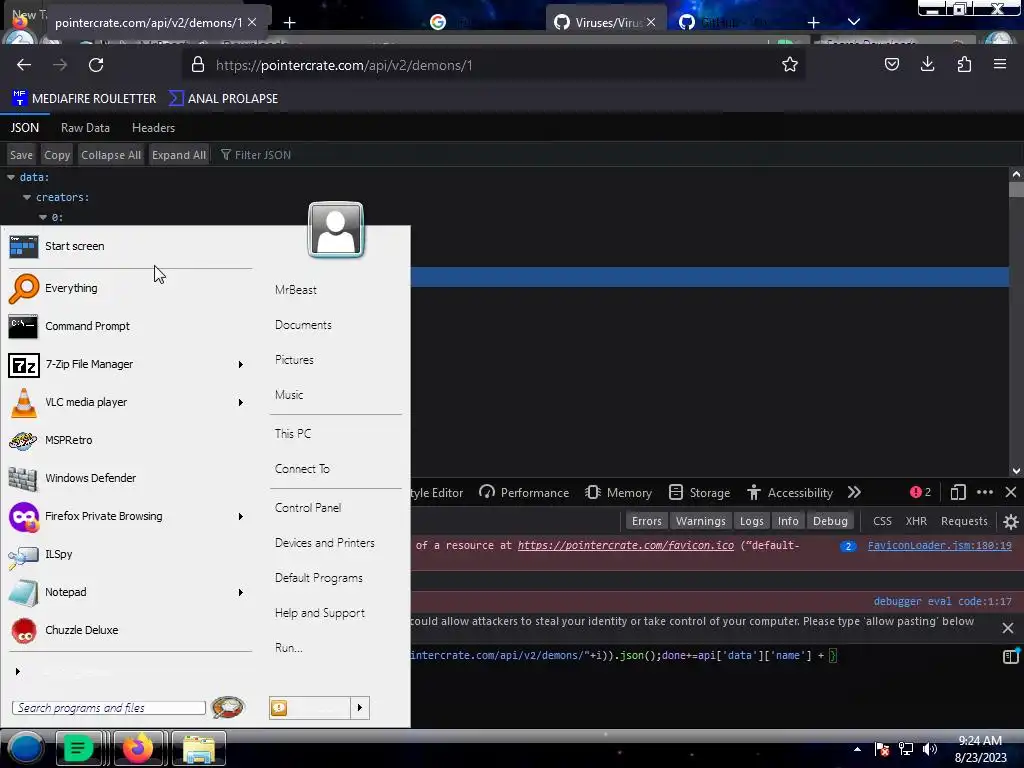The width and height of the screenshot is (1024, 768).
Task: Launch ILSpy icon
Action: coord(23,556)
